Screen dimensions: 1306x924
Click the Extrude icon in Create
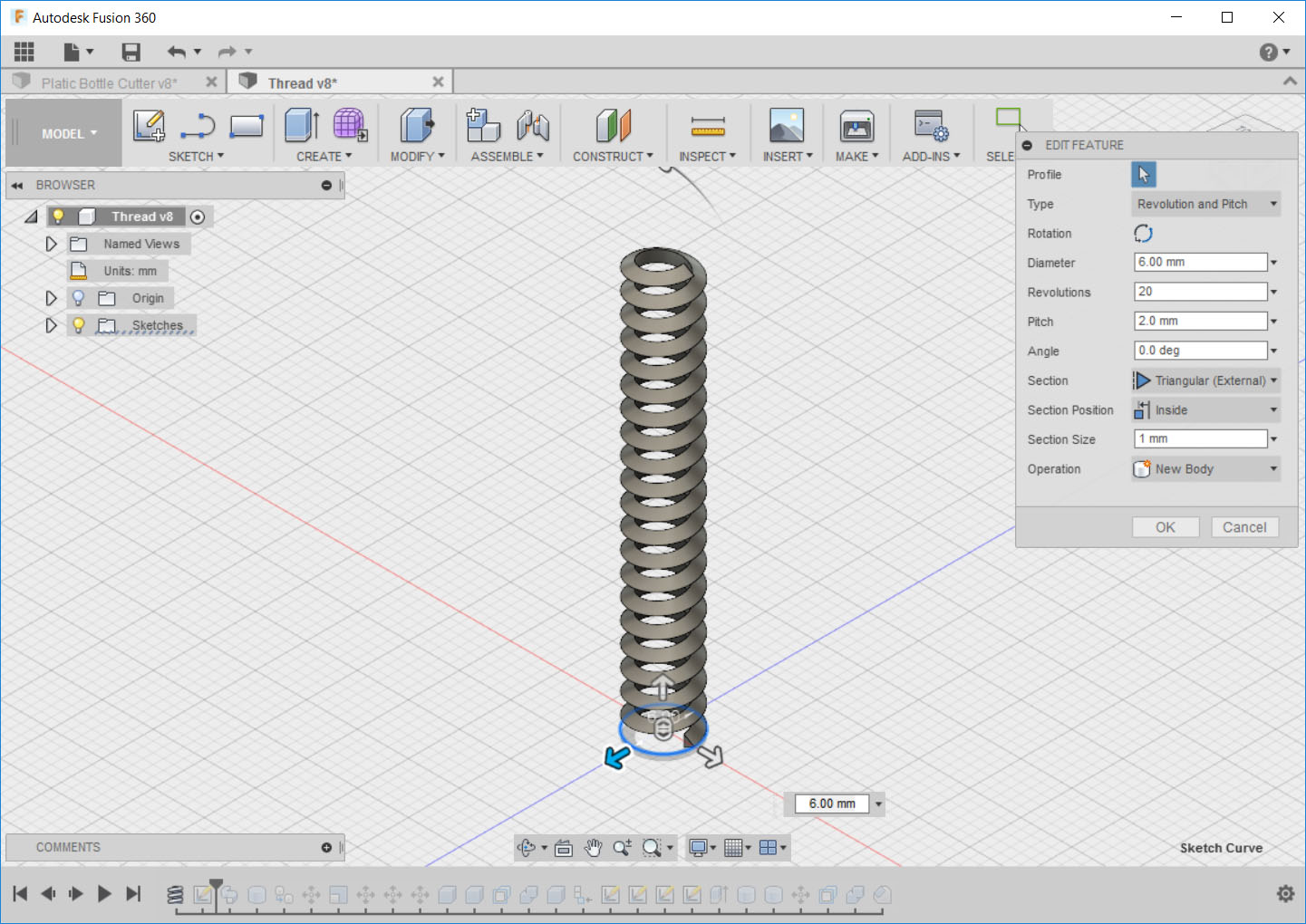click(302, 125)
